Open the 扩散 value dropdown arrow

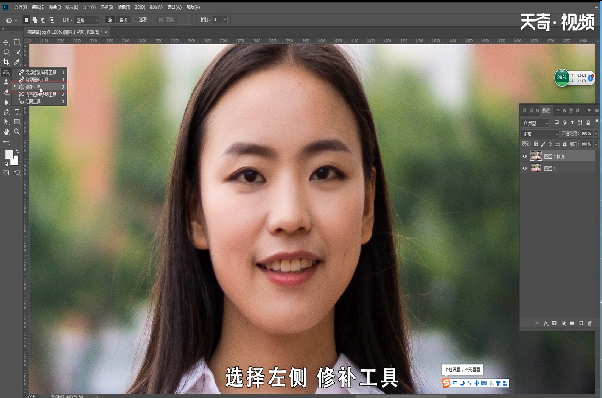pos(225,20)
